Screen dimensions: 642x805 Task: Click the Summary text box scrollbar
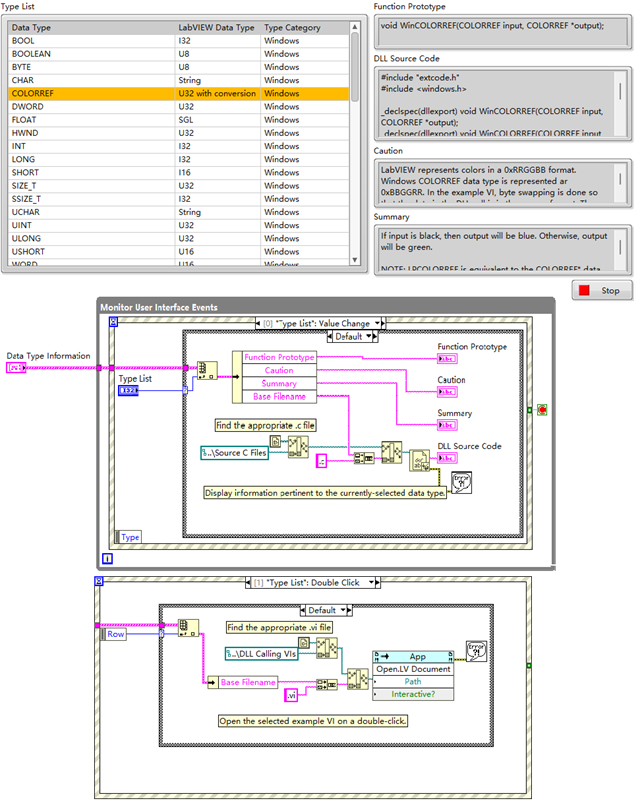point(620,247)
